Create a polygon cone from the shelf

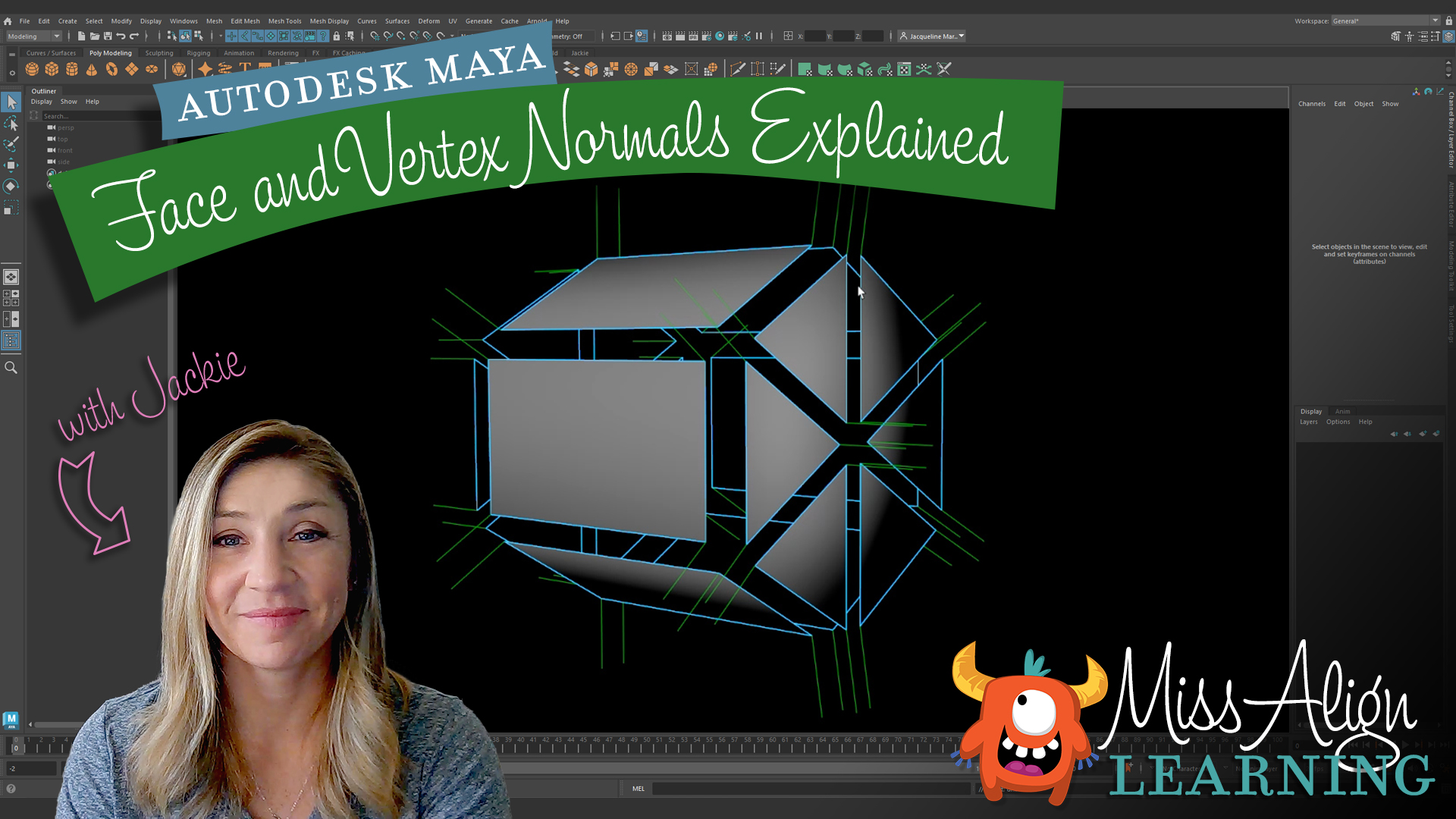(92, 69)
